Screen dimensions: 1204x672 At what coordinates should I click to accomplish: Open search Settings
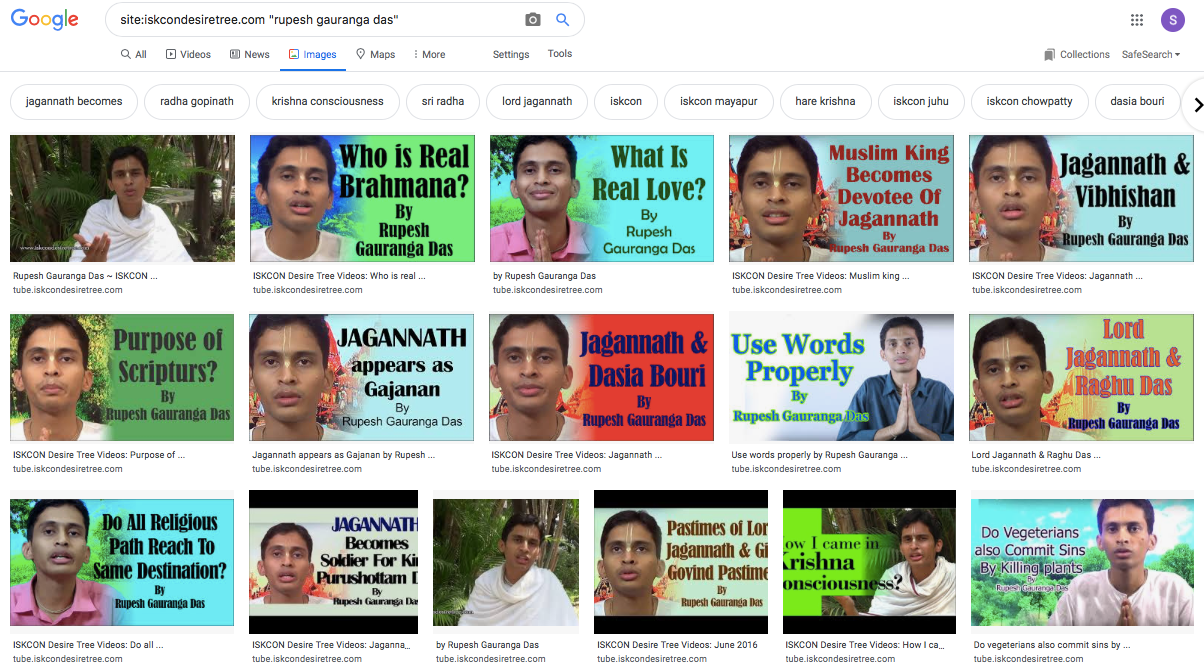511,55
